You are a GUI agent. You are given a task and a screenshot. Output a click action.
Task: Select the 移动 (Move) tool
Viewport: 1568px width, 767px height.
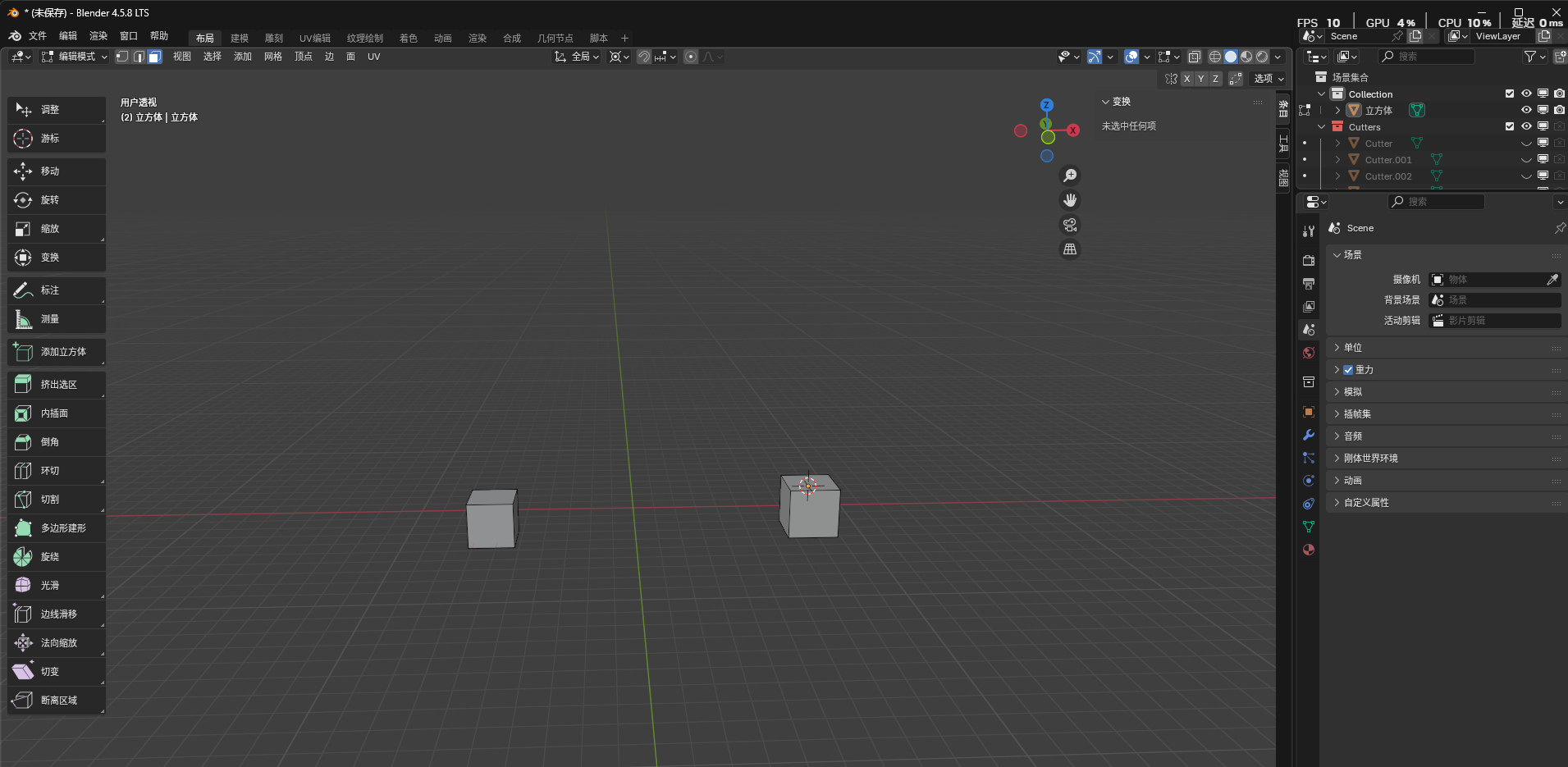pyautogui.click(x=57, y=171)
